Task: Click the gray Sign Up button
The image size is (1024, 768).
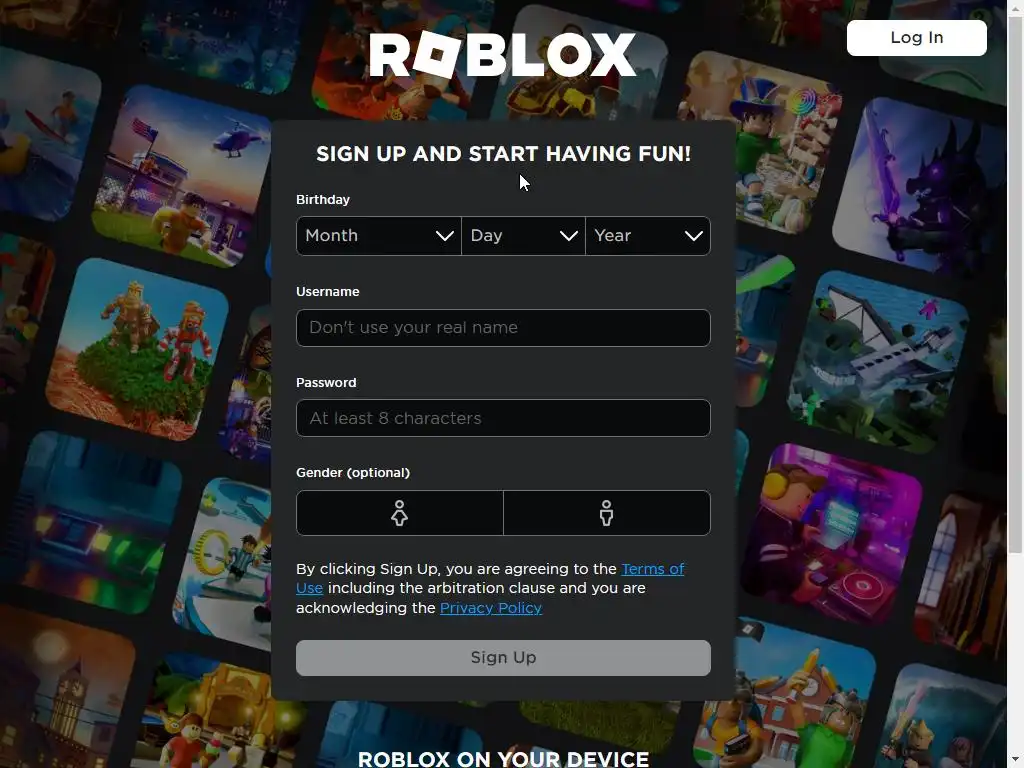Action: tap(504, 658)
